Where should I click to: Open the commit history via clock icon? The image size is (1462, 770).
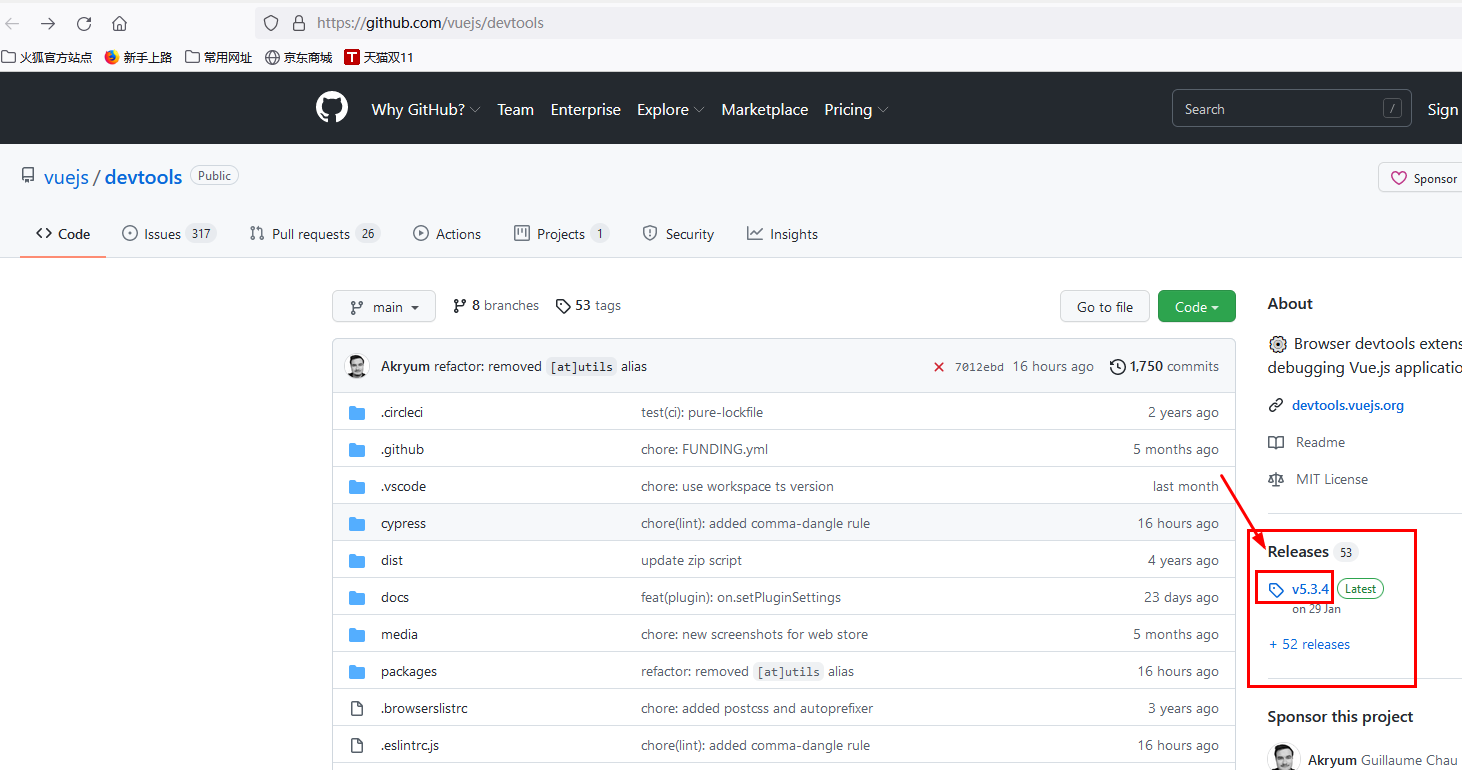pos(1117,366)
